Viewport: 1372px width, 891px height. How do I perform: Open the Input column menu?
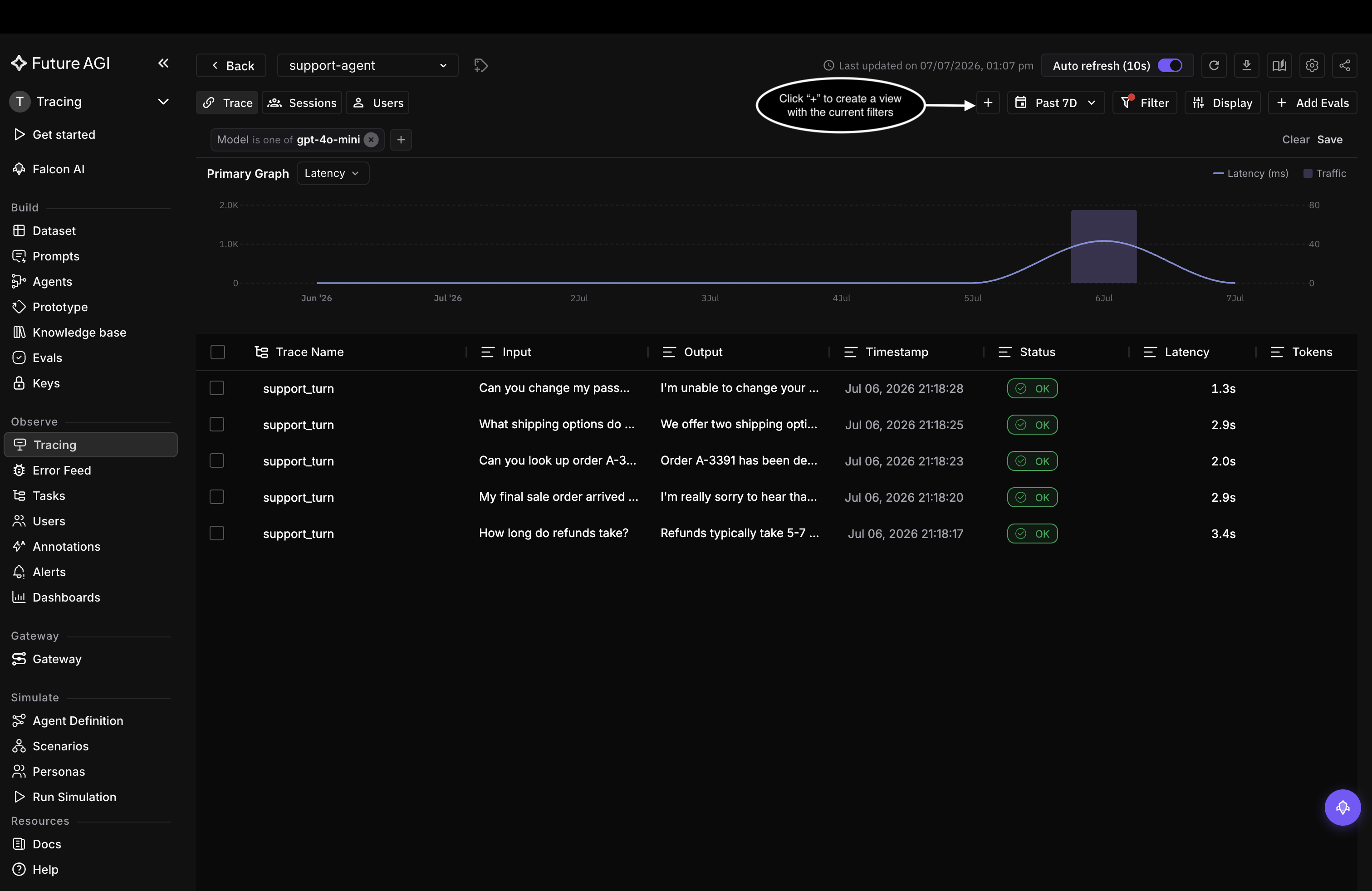[488, 352]
